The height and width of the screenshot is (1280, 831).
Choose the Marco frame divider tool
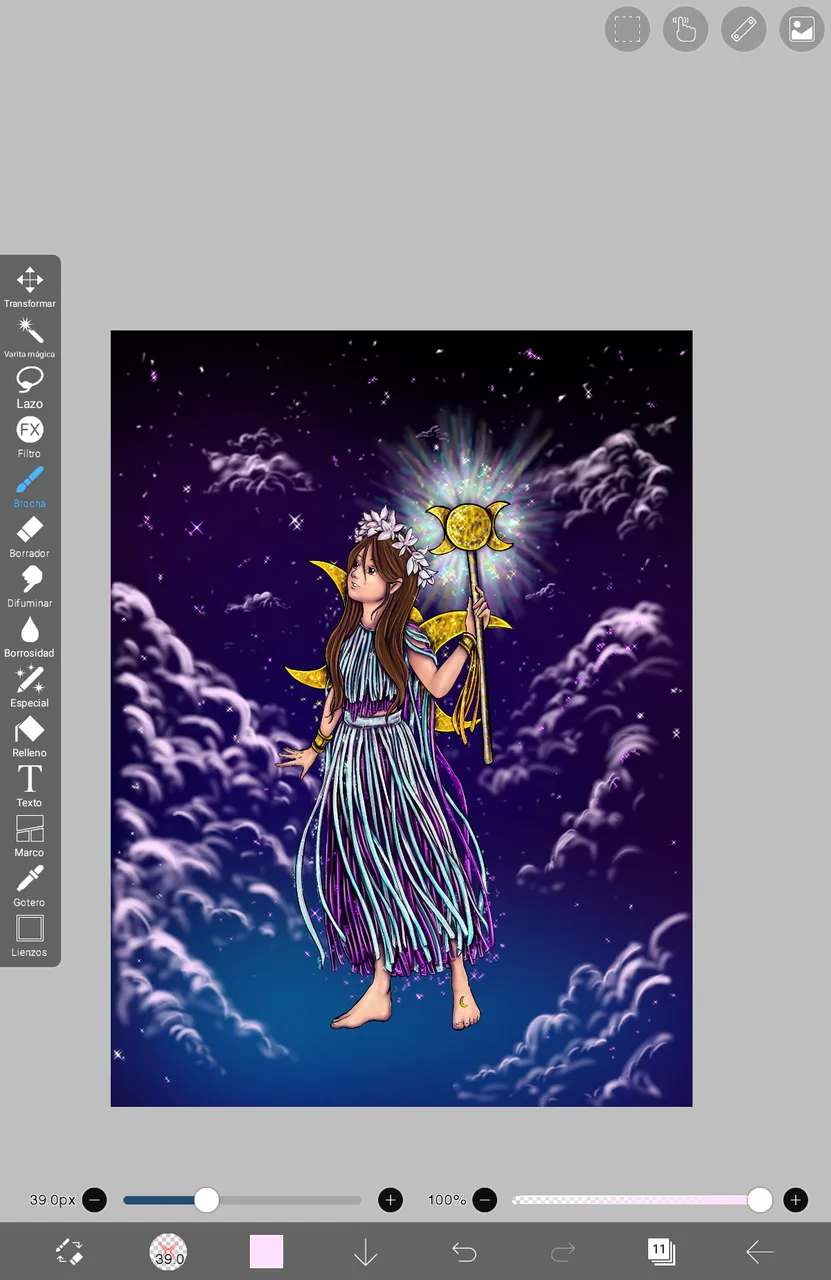pos(29,836)
